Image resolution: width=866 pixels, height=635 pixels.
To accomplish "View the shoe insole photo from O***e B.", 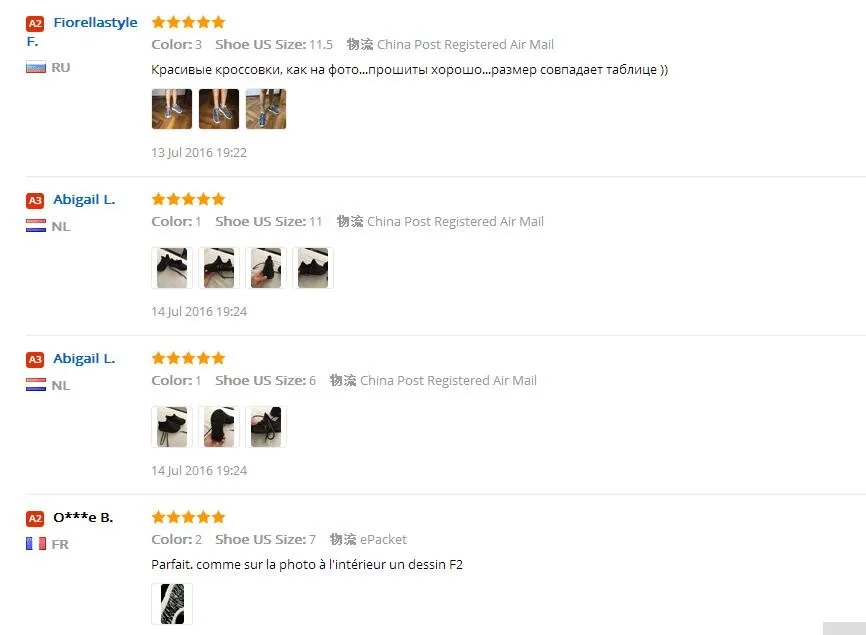I will 172,604.
